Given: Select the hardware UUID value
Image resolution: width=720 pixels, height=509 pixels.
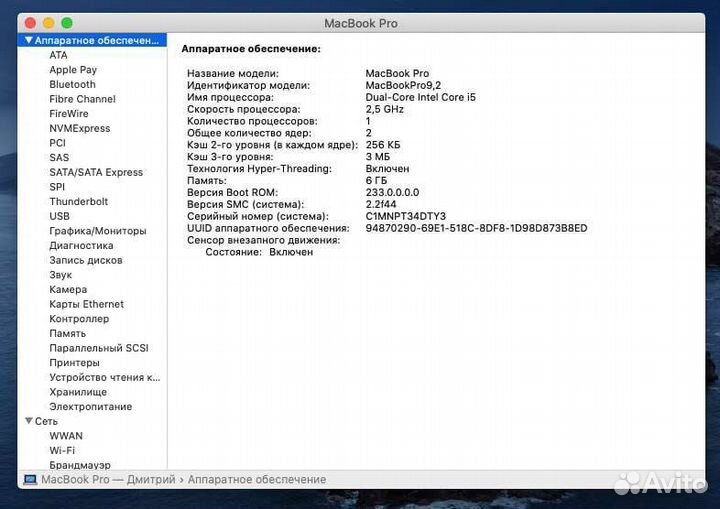Looking at the screenshot, I should 477,229.
